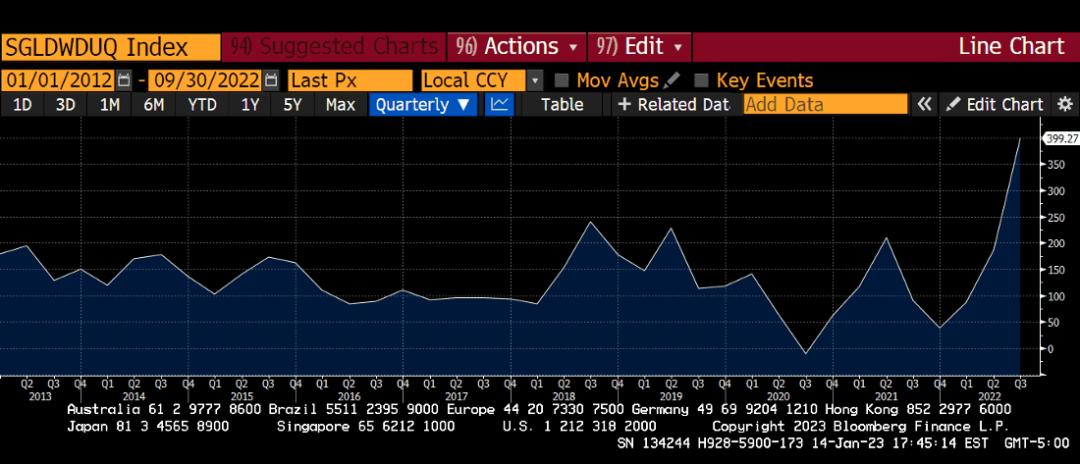Image resolution: width=1080 pixels, height=464 pixels.
Task: Open the Local CCY currency dropdown
Action: 535,80
